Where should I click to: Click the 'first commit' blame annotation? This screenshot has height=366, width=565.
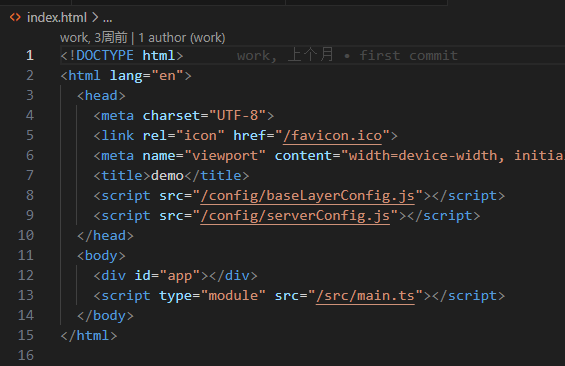[408, 55]
